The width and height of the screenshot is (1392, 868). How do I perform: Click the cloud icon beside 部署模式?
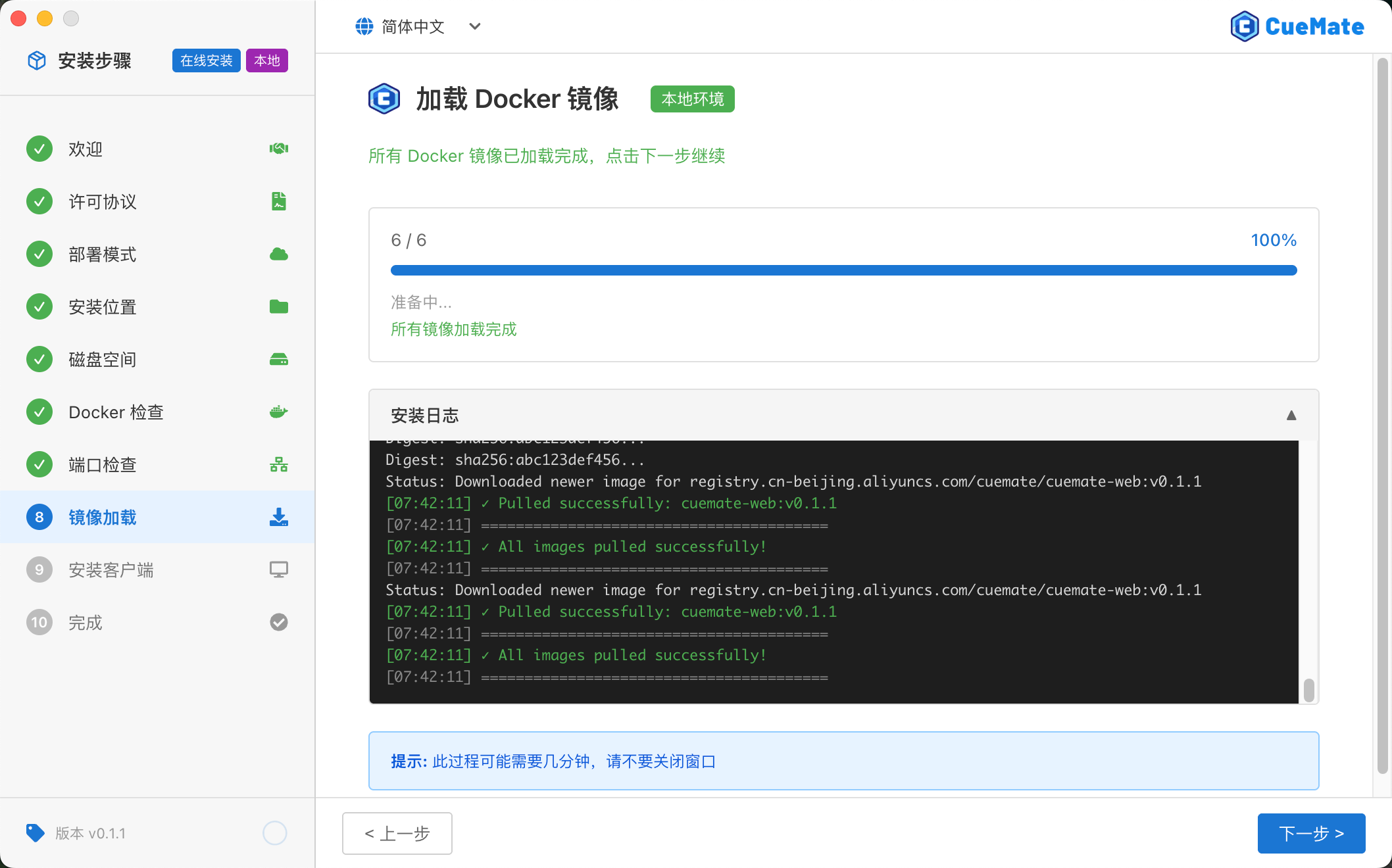279,254
